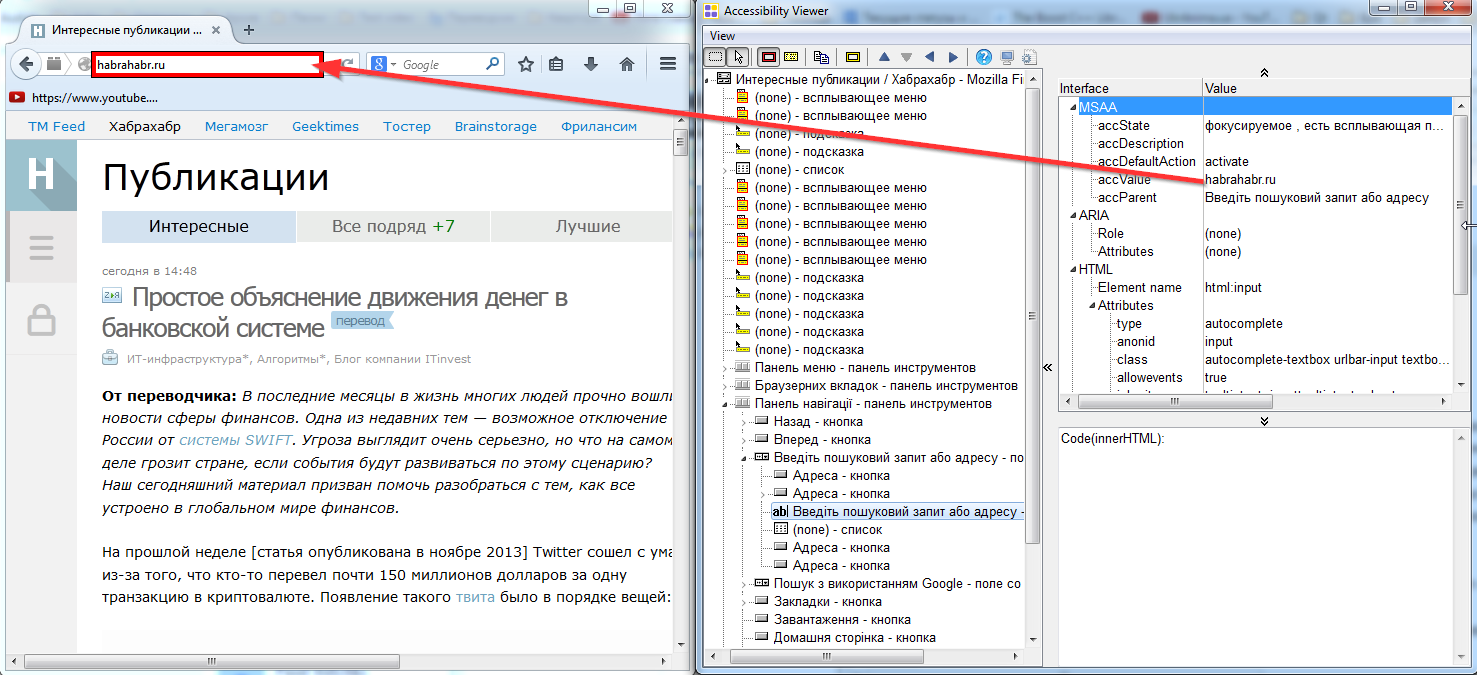Viewport: 1477px width, 675px height.
Task: Open the TM Feed link
Action: point(57,126)
